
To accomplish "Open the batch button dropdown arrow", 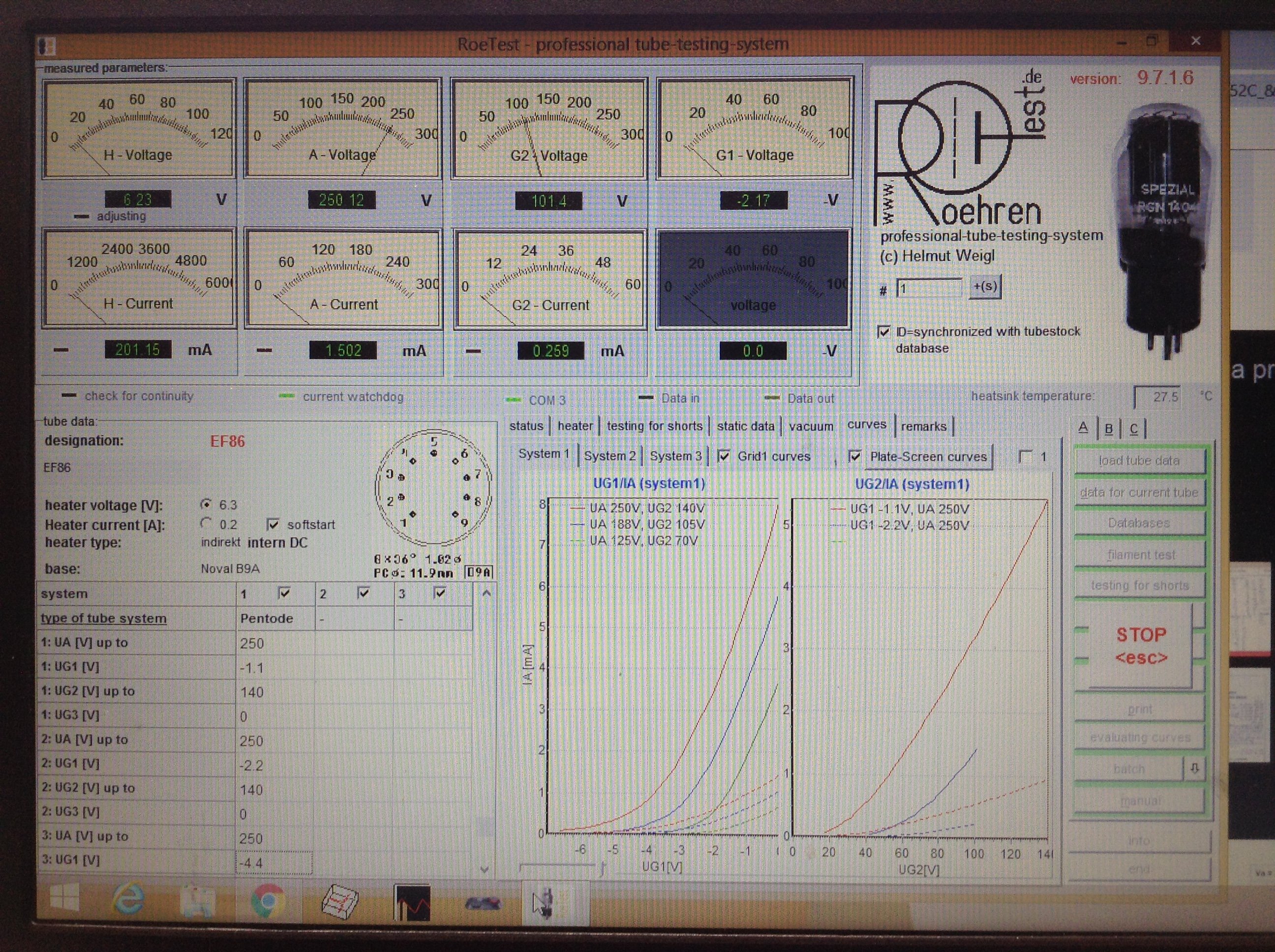I will pyautogui.click(x=1194, y=768).
